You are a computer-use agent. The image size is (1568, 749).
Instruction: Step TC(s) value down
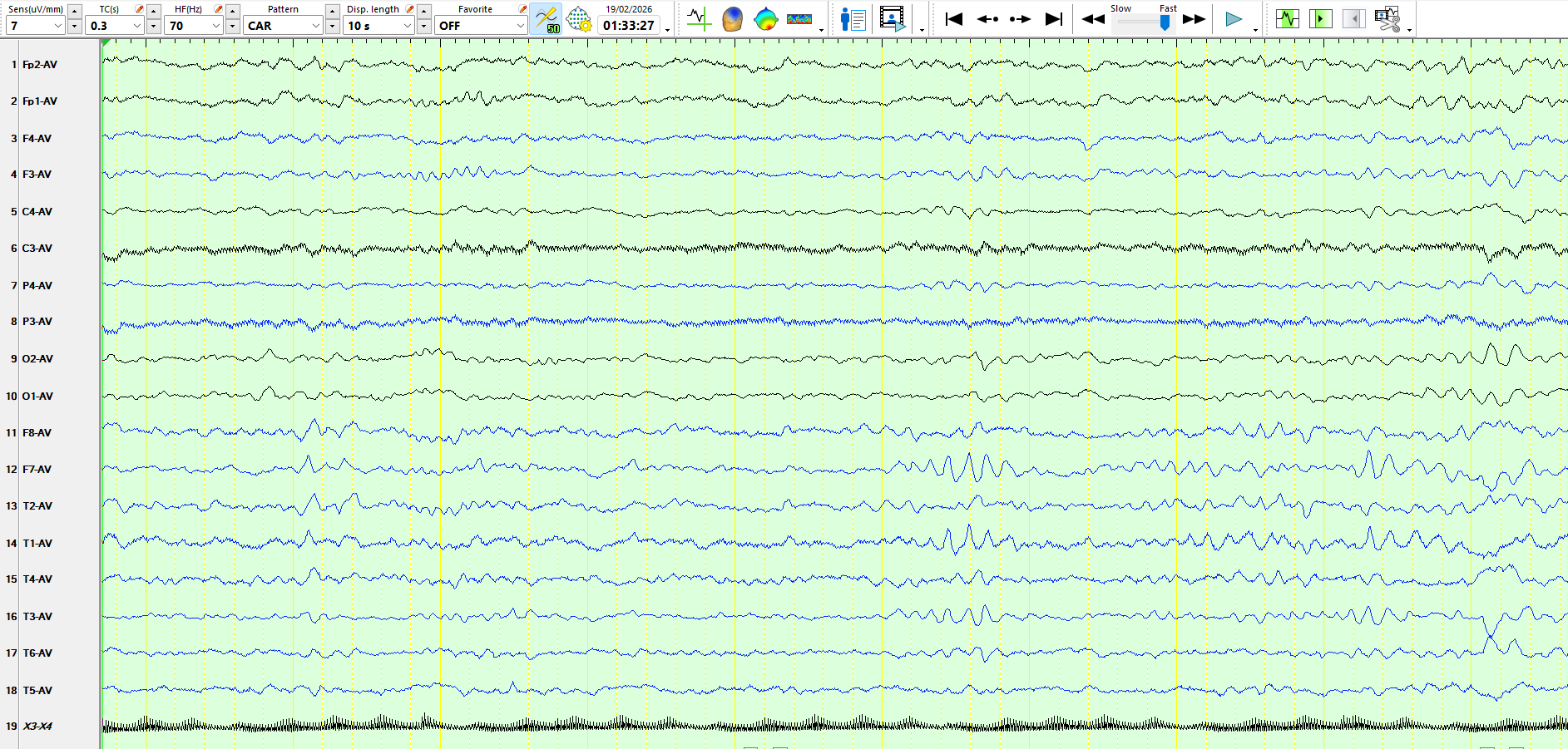(153, 27)
